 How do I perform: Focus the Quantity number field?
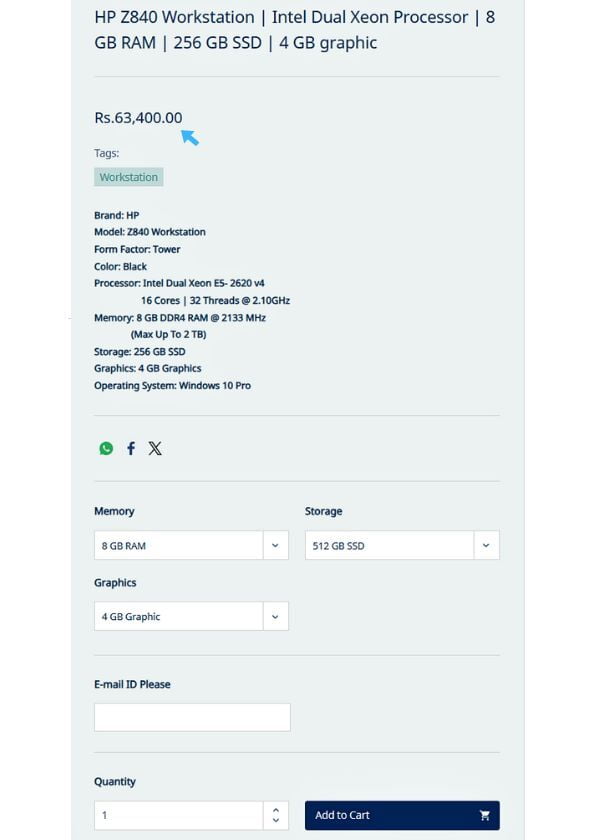(180, 815)
